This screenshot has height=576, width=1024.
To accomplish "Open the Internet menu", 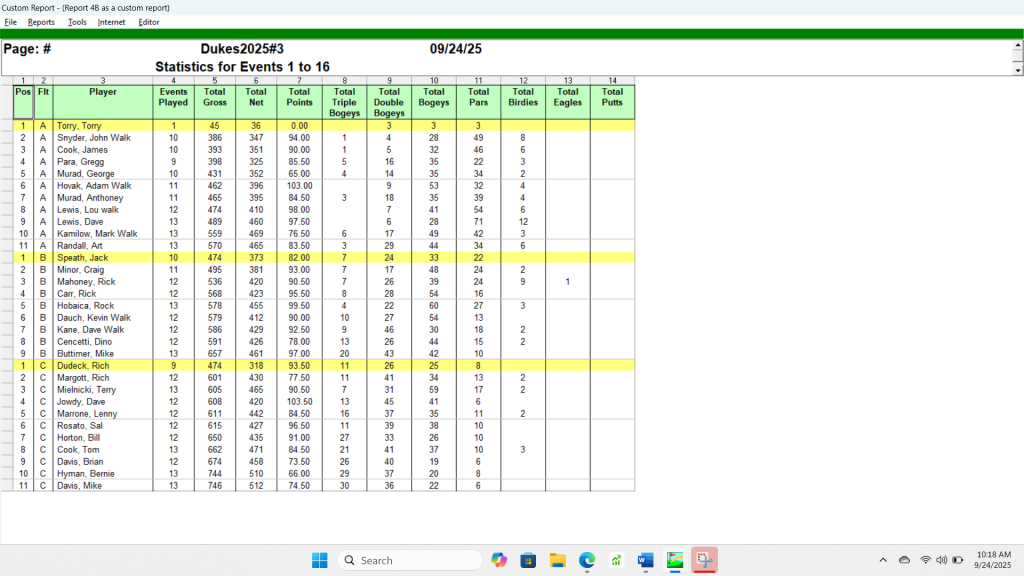I will (x=111, y=22).
